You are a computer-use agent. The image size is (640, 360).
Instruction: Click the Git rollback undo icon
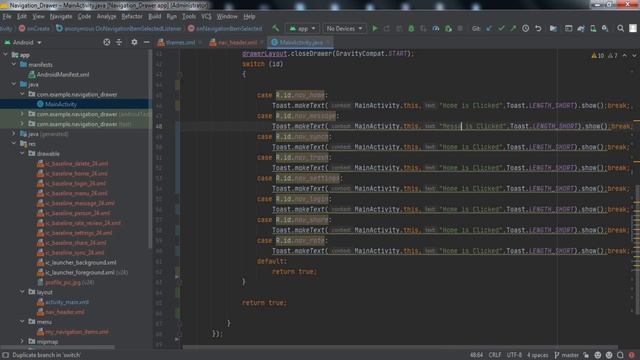(538, 29)
